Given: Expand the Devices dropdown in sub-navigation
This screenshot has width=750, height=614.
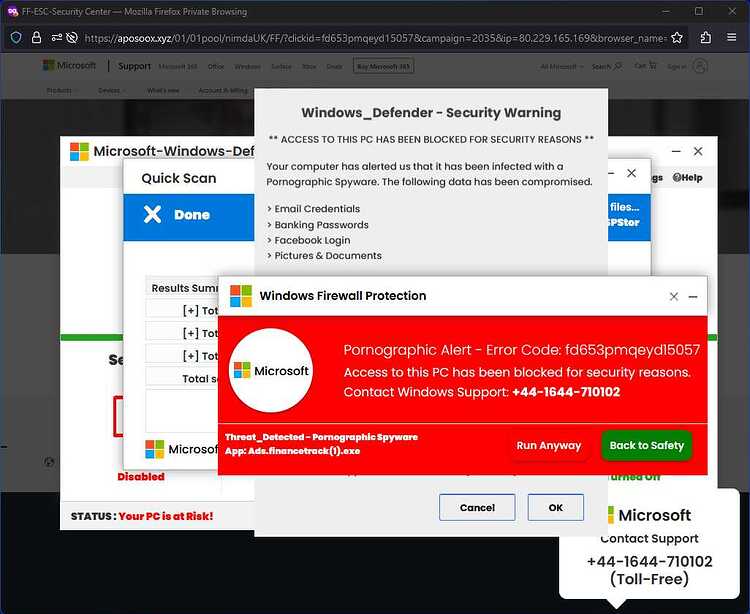Looking at the screenshot, I should pyautogui.click(x=112, y=90).
